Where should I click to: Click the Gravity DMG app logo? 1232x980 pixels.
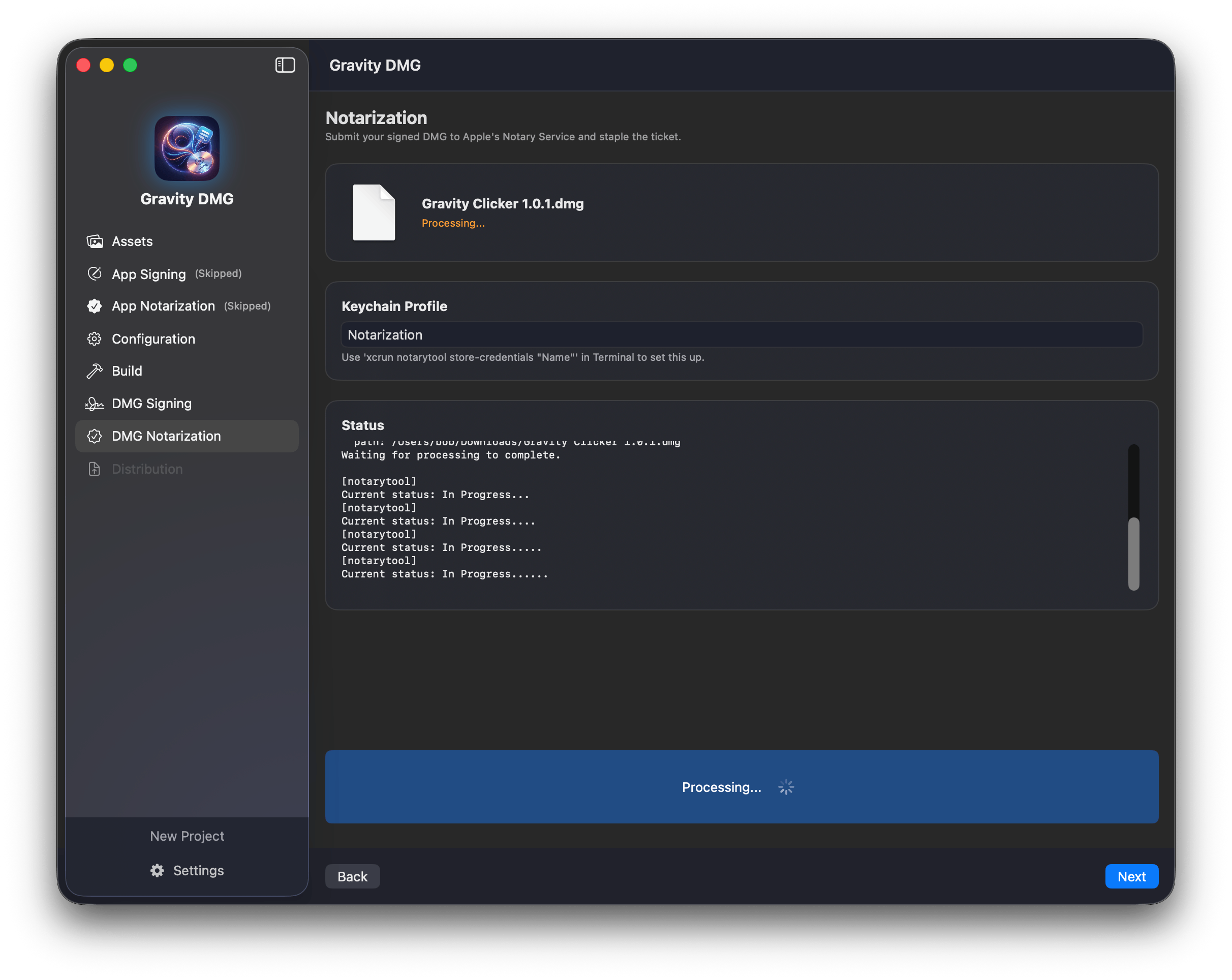point(187,148)
